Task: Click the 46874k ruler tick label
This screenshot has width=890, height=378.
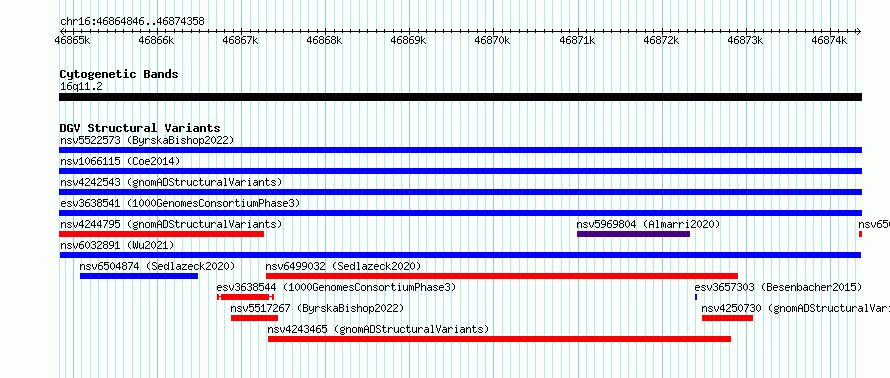Action: [x=830, y=41]
